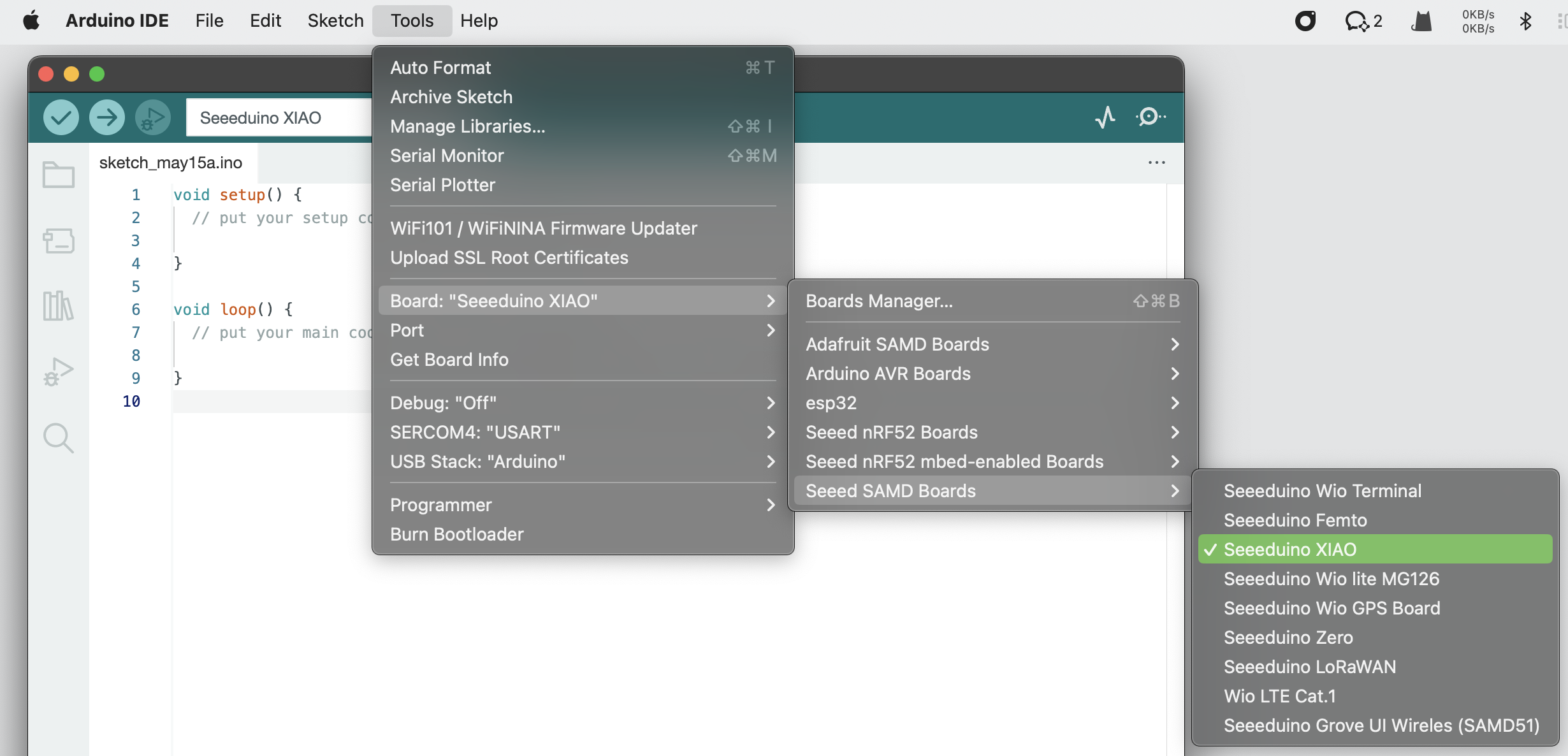This screenshot has width=1568, height=756.
Task: Click the Verify sketch checkmark button
Action: (61, 117)
